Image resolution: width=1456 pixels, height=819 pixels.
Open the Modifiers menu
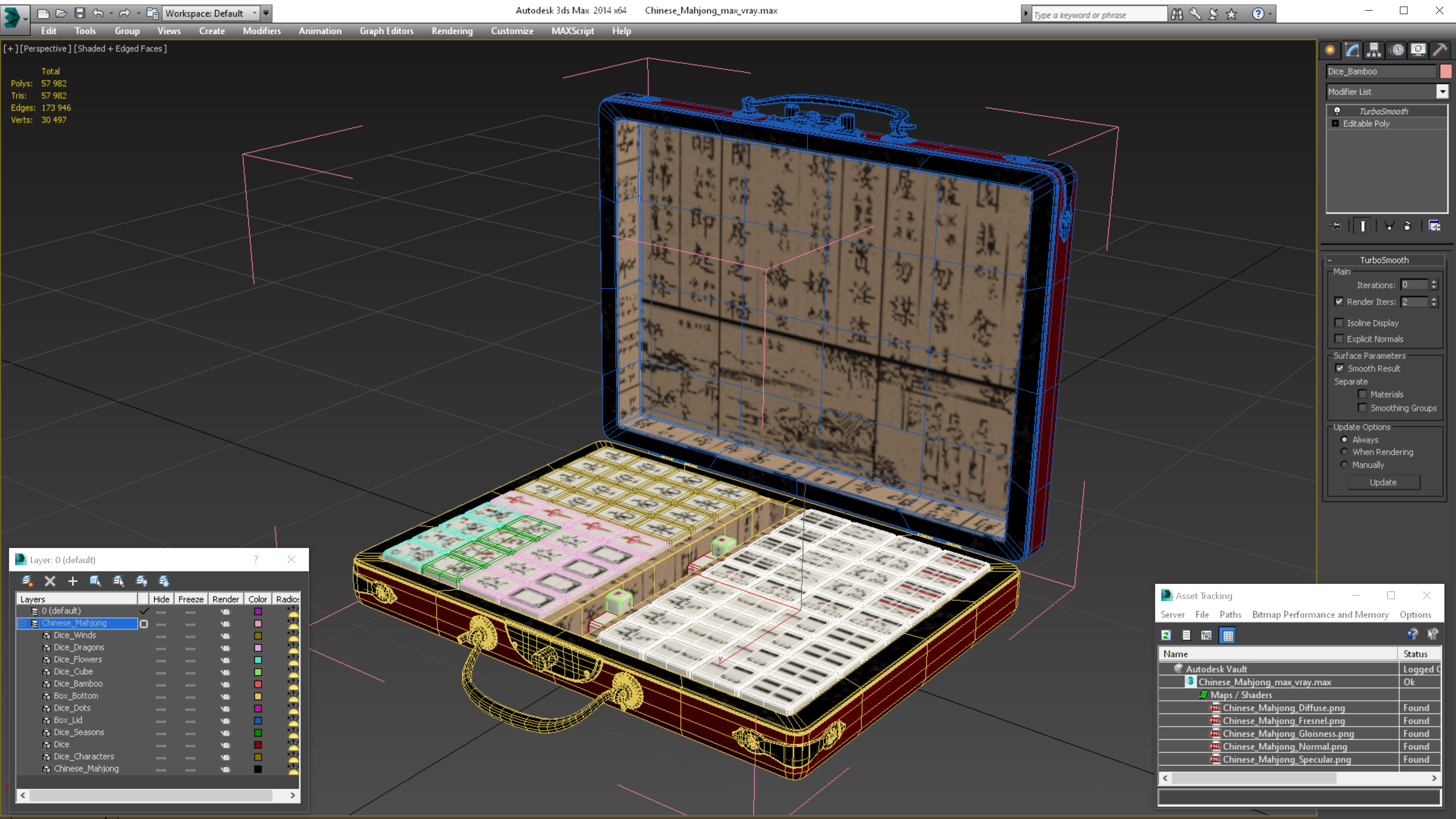click(262, 31)
